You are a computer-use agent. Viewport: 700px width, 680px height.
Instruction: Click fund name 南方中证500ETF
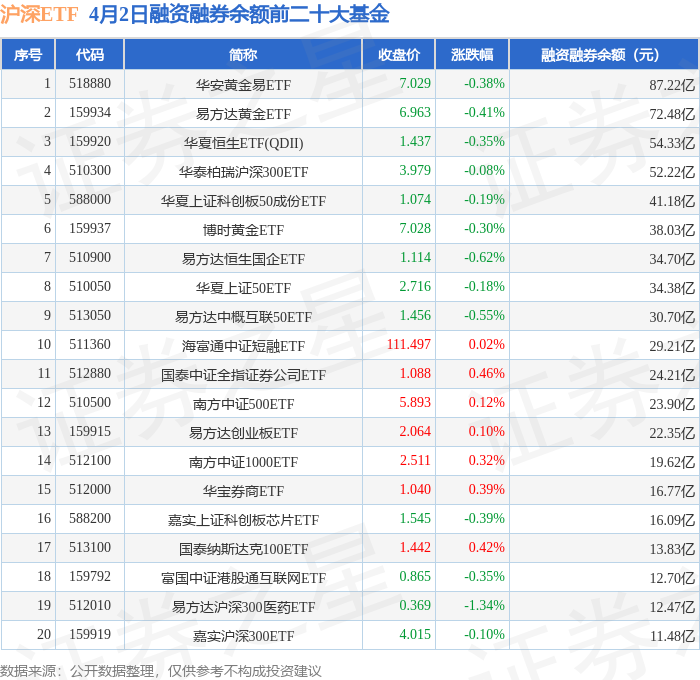[243, 404]
